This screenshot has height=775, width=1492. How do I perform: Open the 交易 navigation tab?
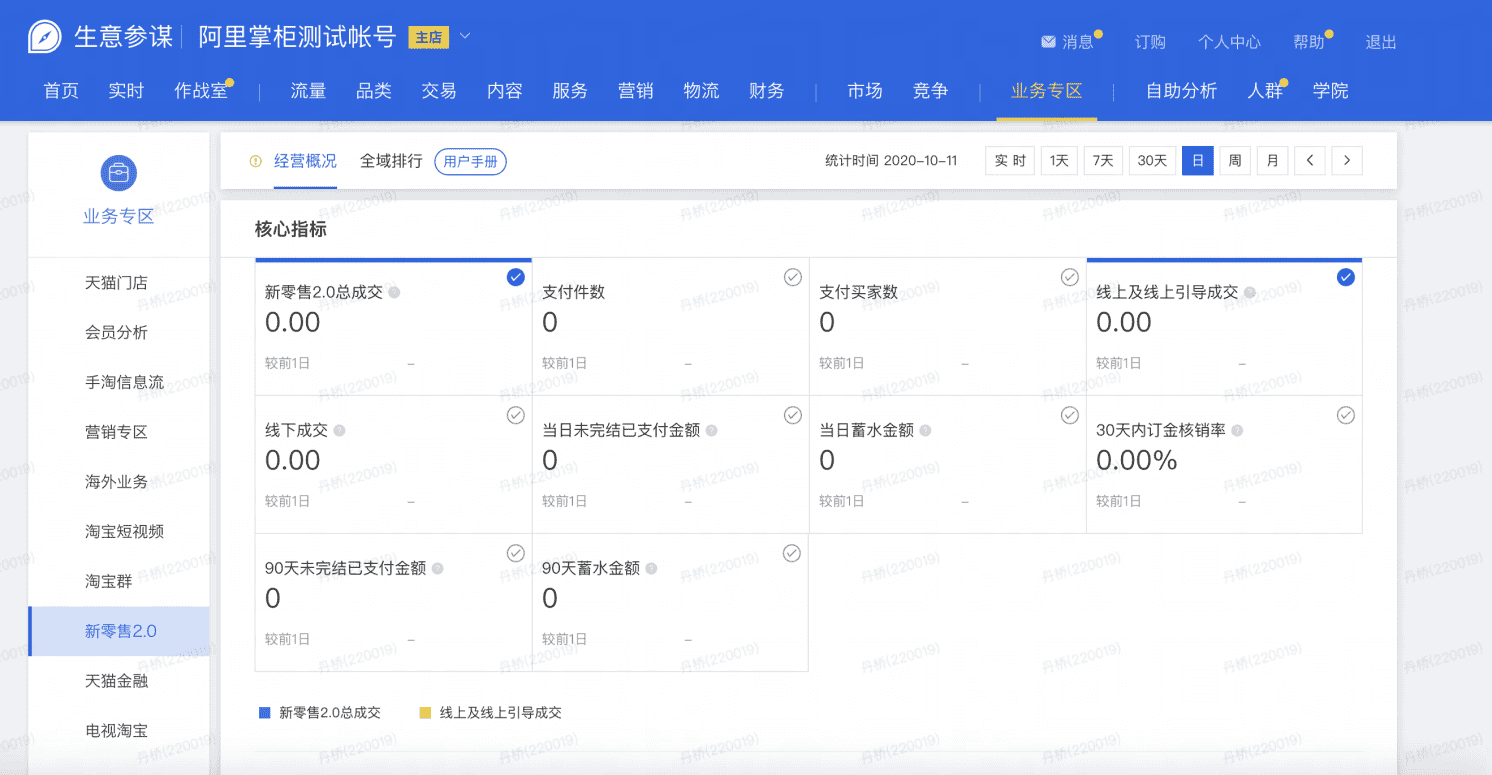[x=439, y=91]
